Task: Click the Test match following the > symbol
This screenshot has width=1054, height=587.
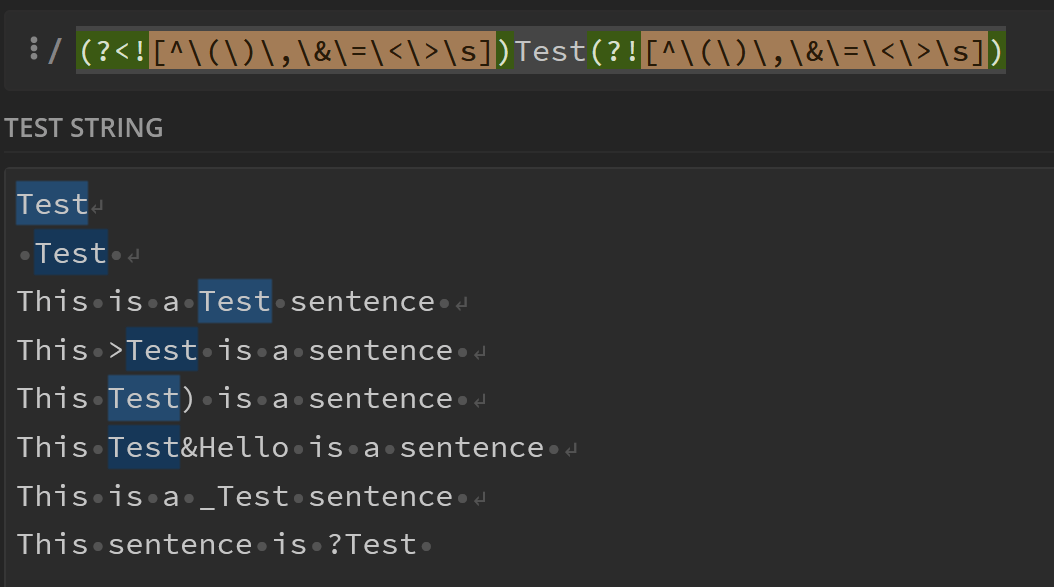Action: (162, 350)
